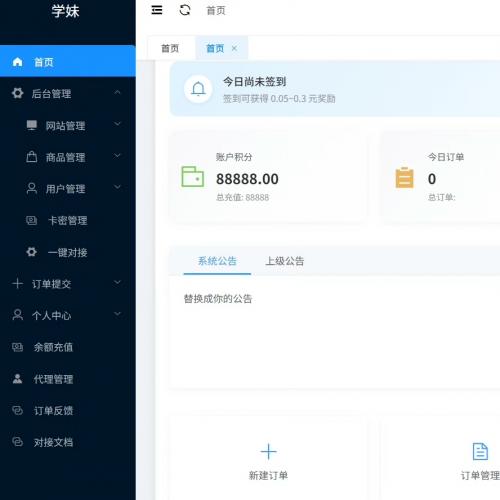Click the document icon above 订单管理
500x500 pixels.
pos(480,451)
